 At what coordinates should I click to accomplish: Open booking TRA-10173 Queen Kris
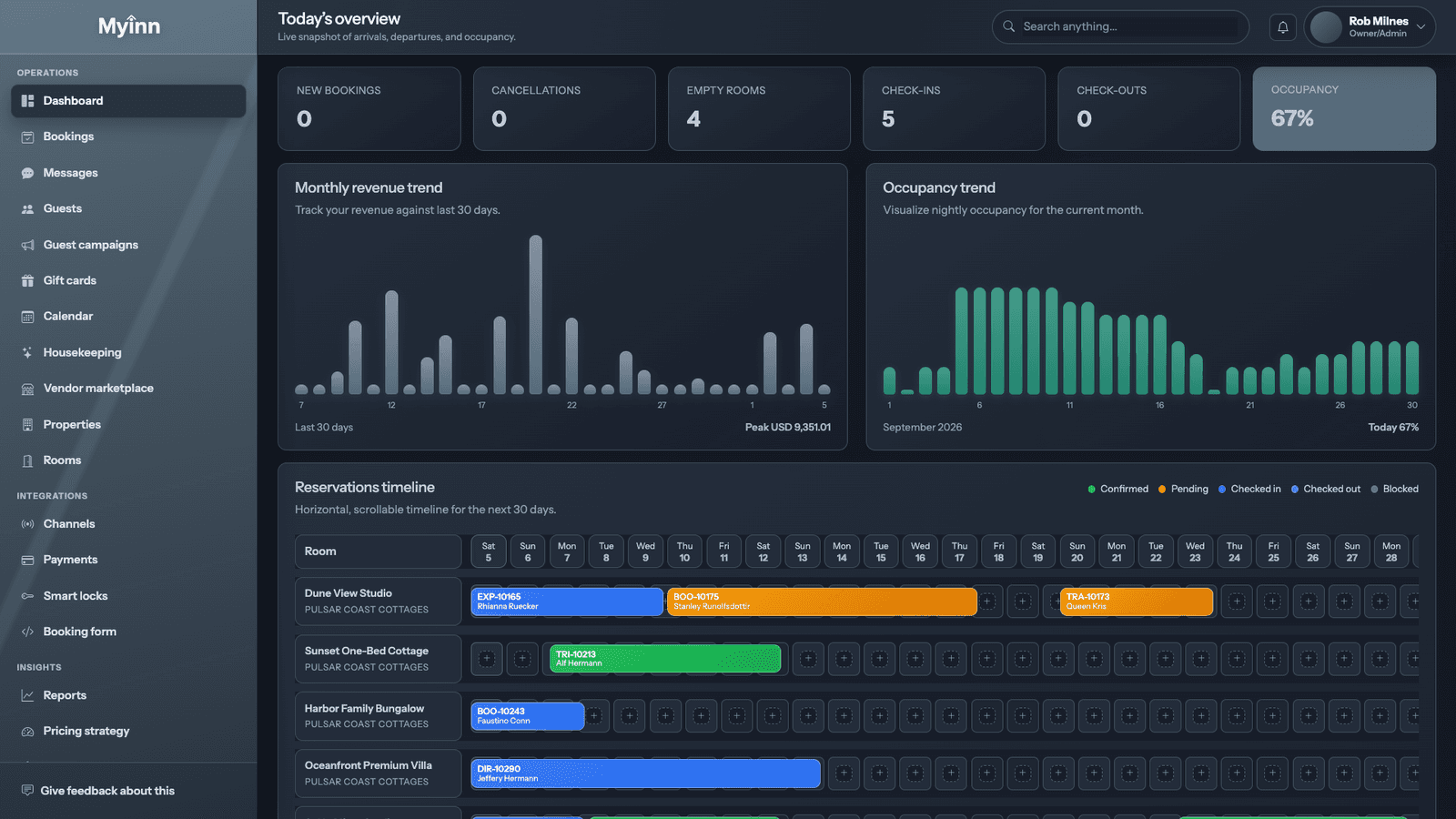tap(1137, 602)
